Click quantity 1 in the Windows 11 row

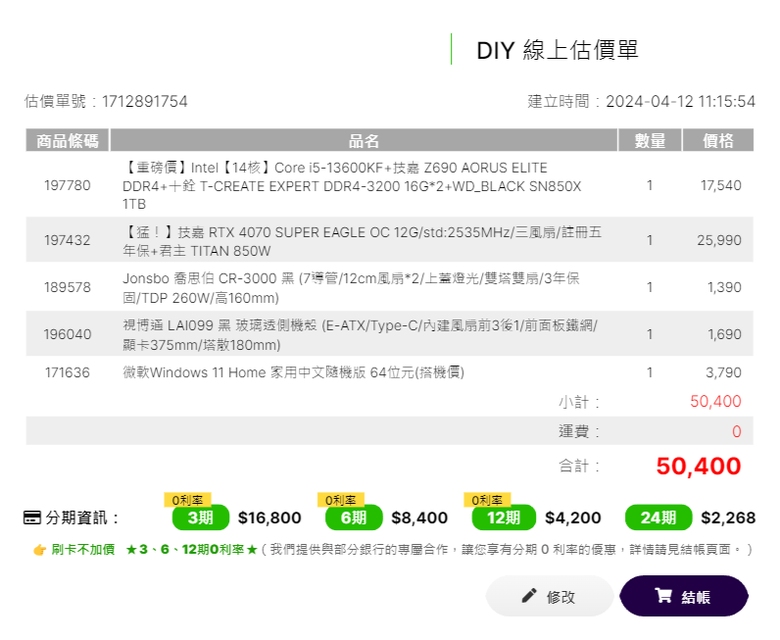coord(650,372)
